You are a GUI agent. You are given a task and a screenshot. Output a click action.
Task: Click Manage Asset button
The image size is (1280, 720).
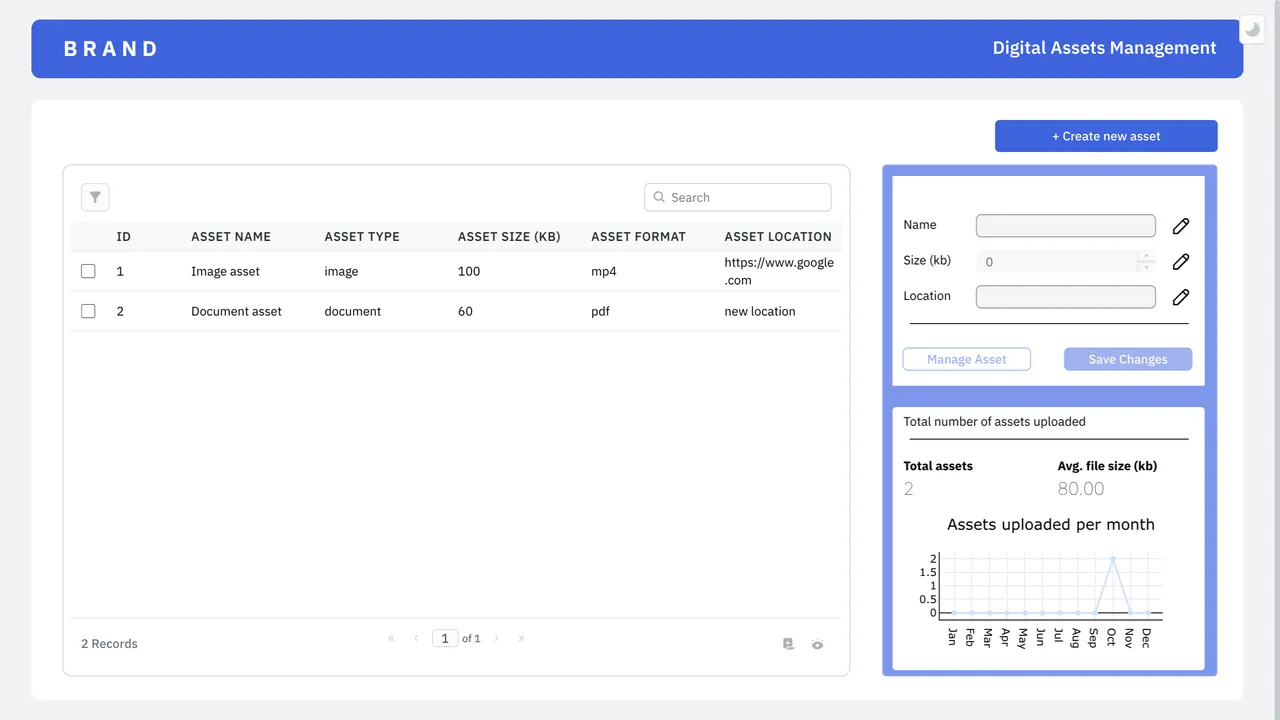tap(966, 359)
